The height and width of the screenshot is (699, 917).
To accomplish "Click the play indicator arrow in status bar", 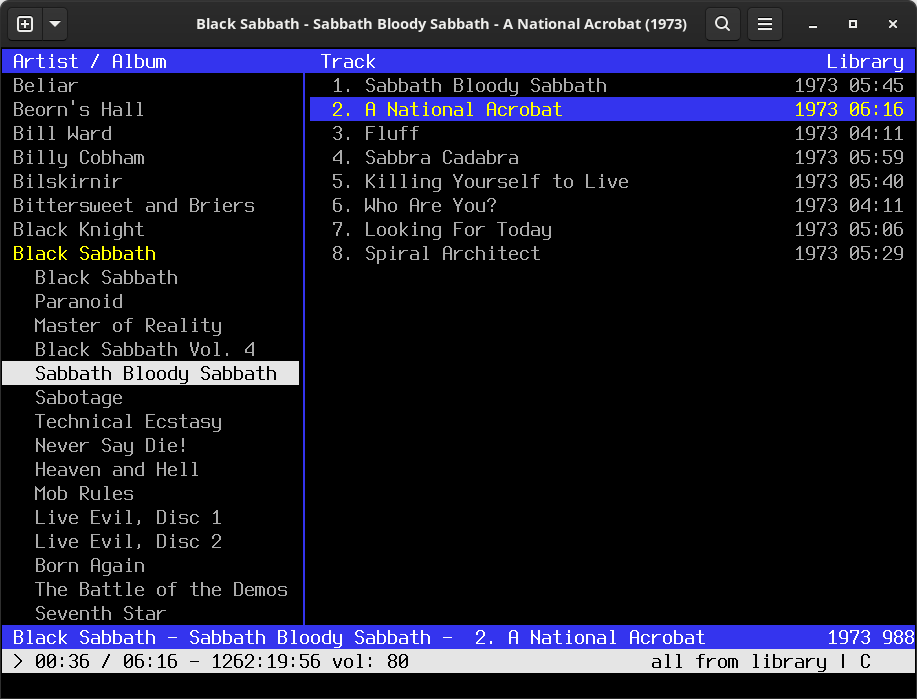I will tap(18, 662).
